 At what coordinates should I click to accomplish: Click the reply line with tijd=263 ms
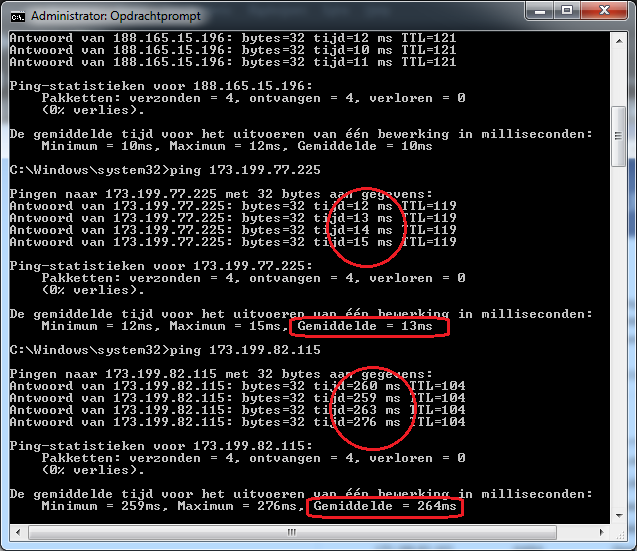237,410
